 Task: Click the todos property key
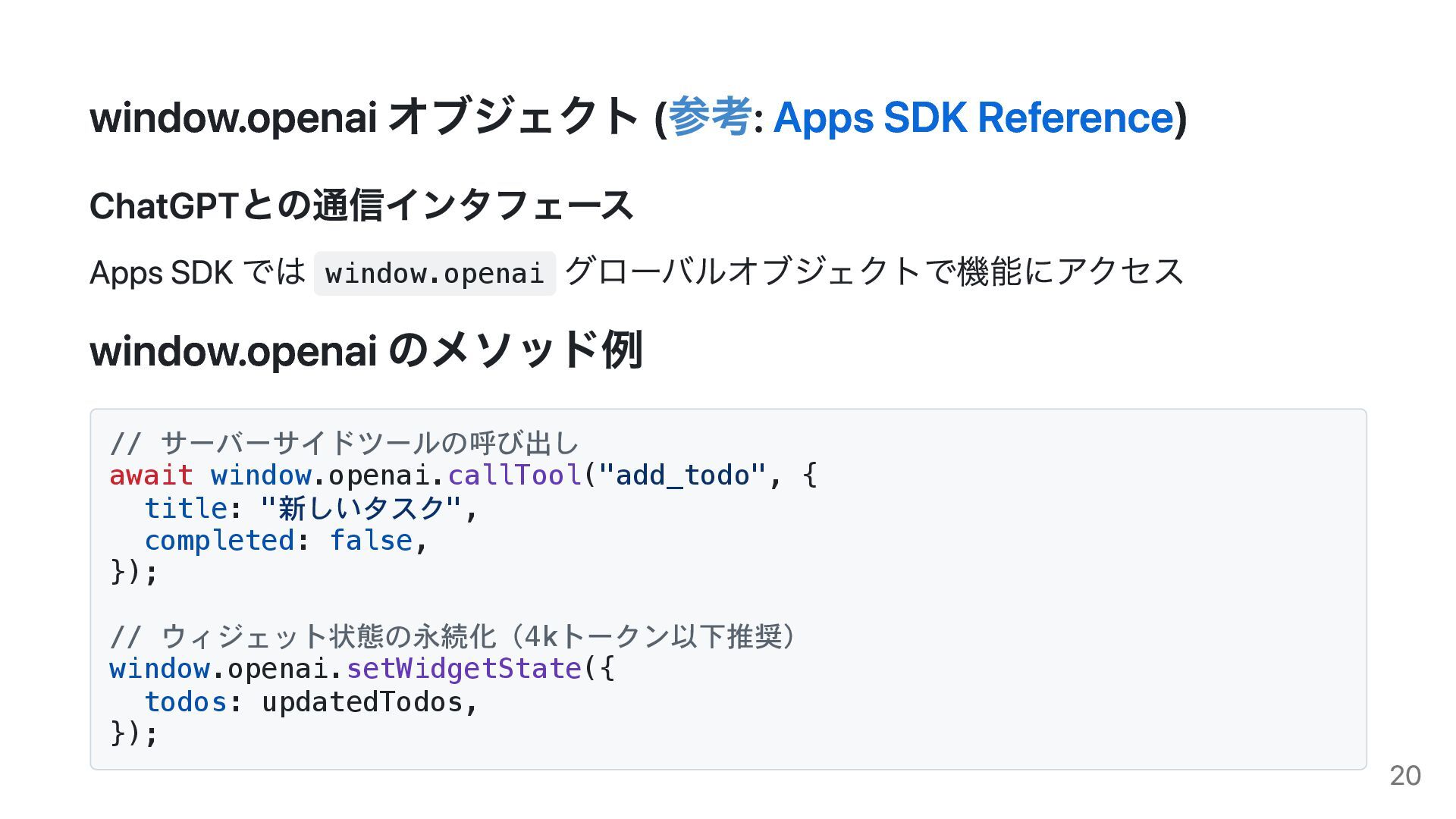(186, 702)
